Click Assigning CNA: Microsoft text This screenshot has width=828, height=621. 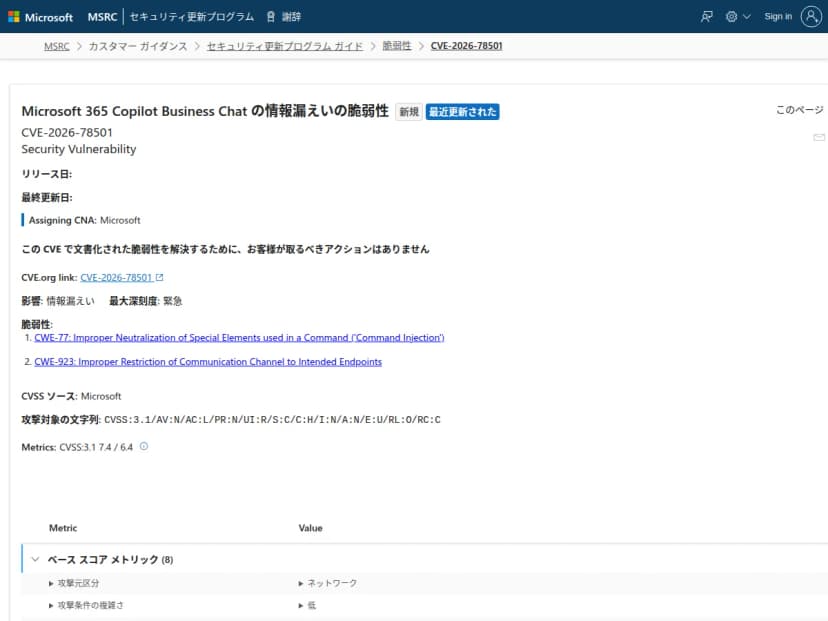click(x=84, y=220)
